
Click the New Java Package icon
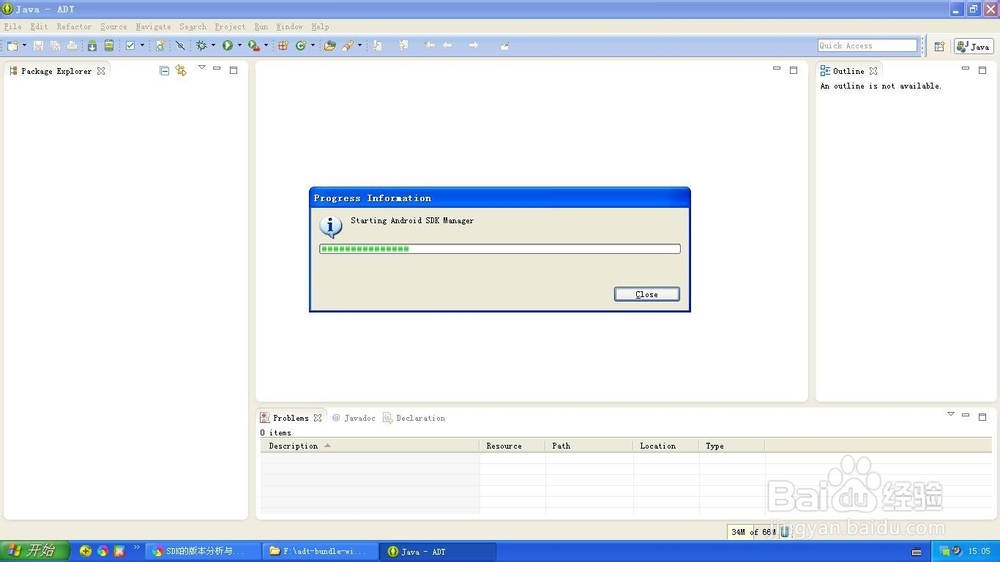point(283,45)
